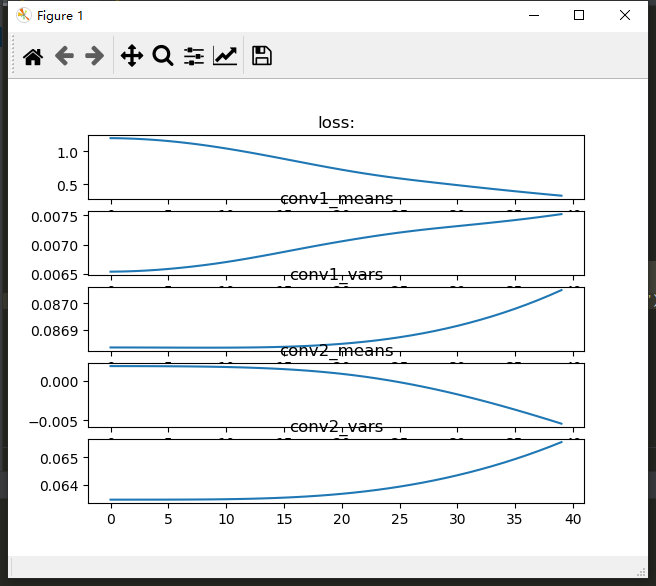Go forward to the next view
Image resolution: width=656 pixels, height=586 pixels.
click(x=95, y=56)
